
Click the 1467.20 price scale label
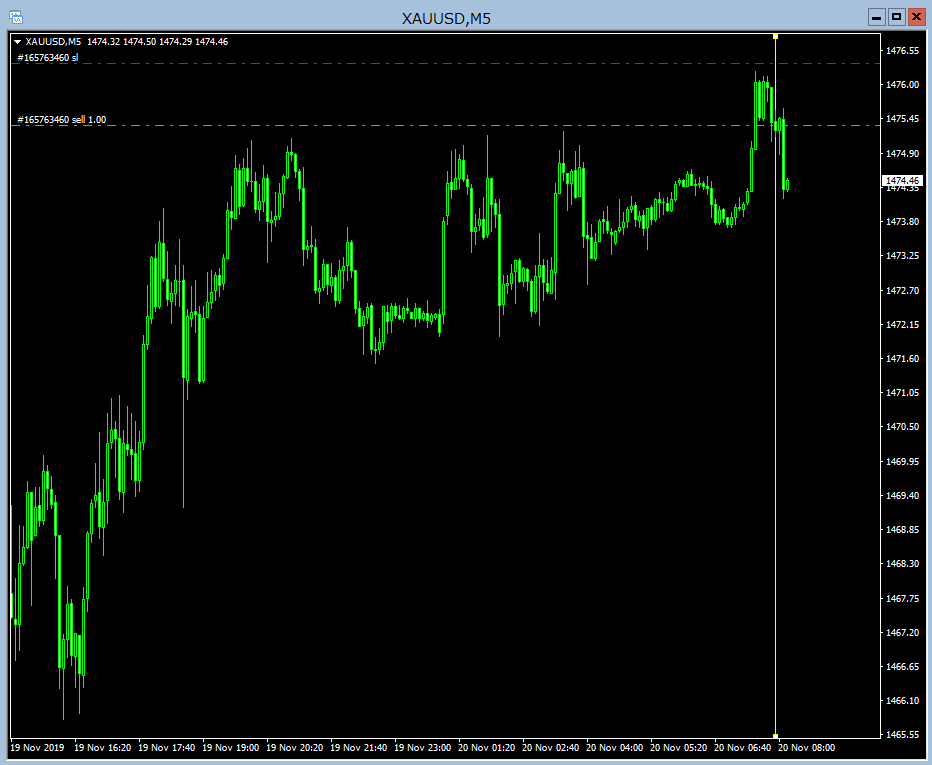(x=902, y=632)
